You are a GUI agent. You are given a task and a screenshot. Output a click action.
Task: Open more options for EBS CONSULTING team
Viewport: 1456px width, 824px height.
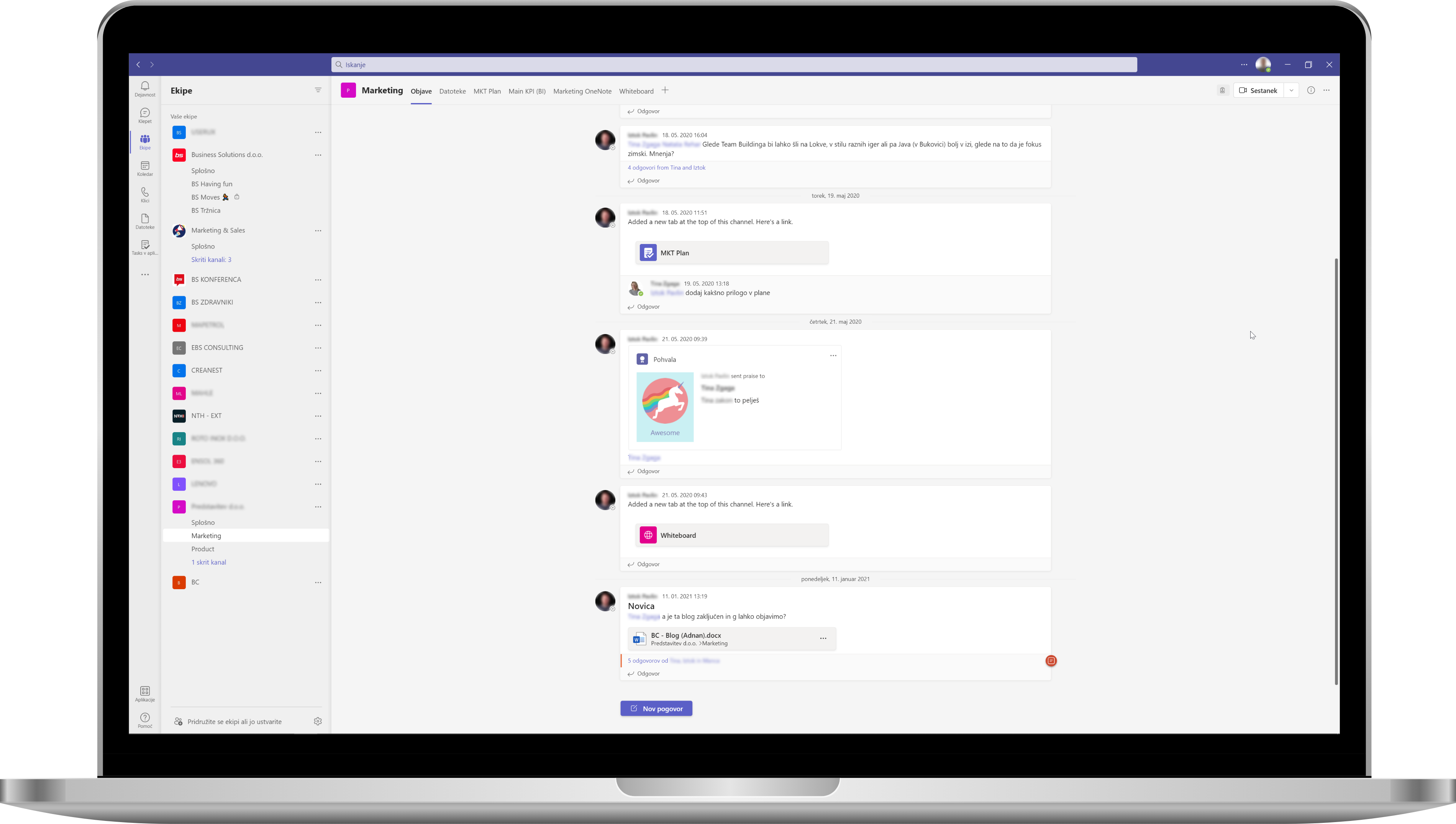(x=318, y=347)
